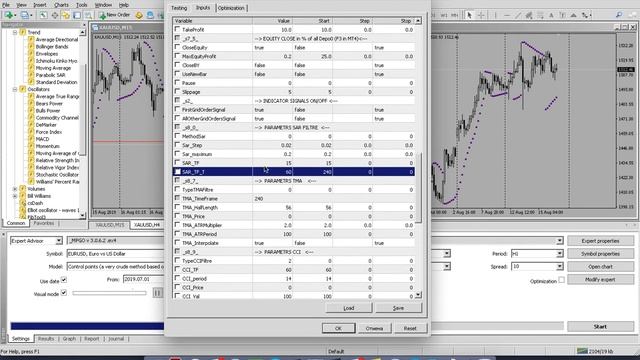Open the Period dropdown in tester
The height and width of the screenshot is (360, 640).
(x=559, y=254)
